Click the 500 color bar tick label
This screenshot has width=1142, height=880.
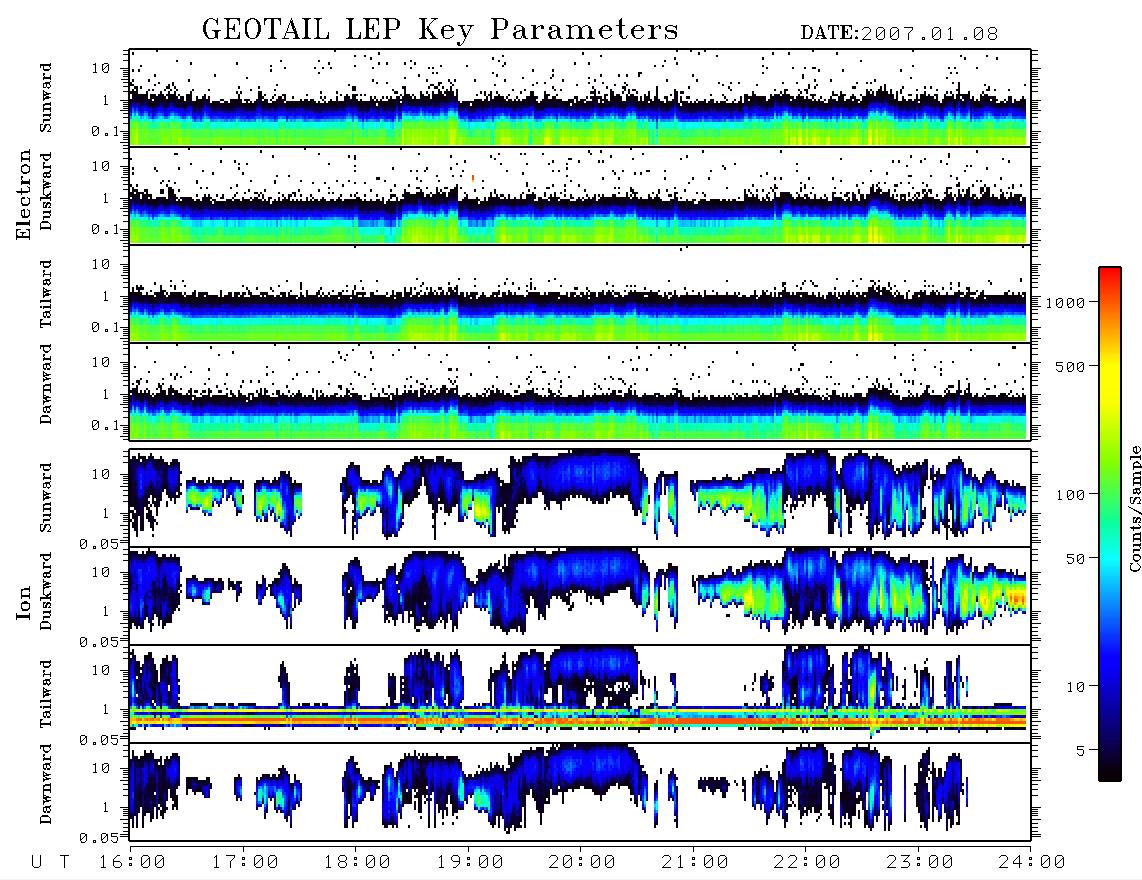click(1070, 366)
